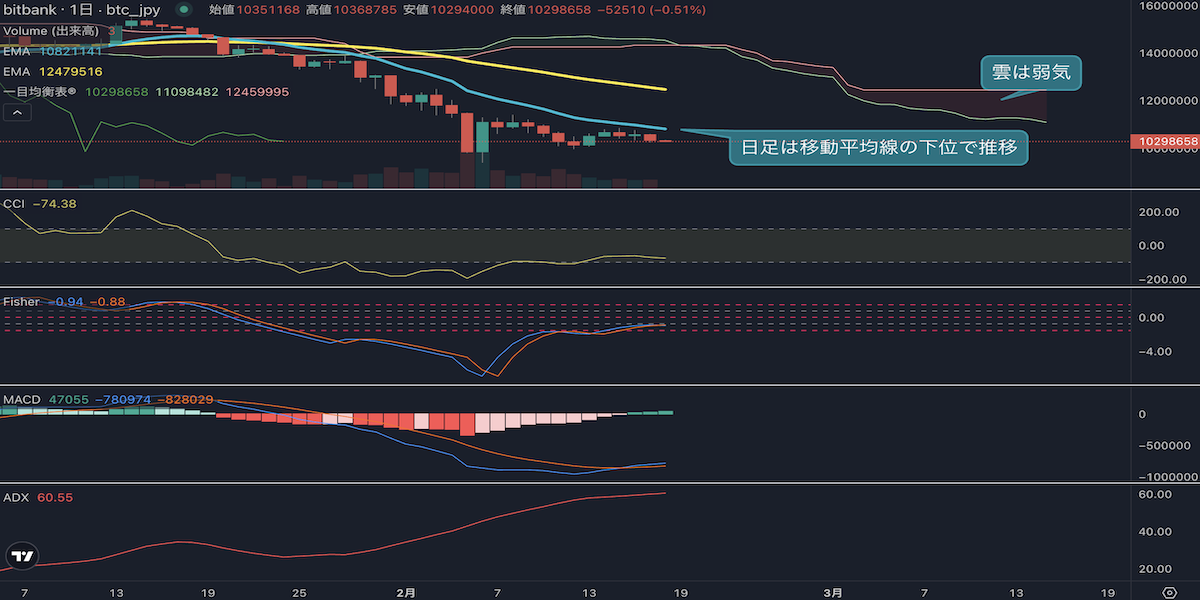The width and height of the screenshot is (1200, 600).
Task: Click the 2月 date axis label
Action: coord(405,593)
